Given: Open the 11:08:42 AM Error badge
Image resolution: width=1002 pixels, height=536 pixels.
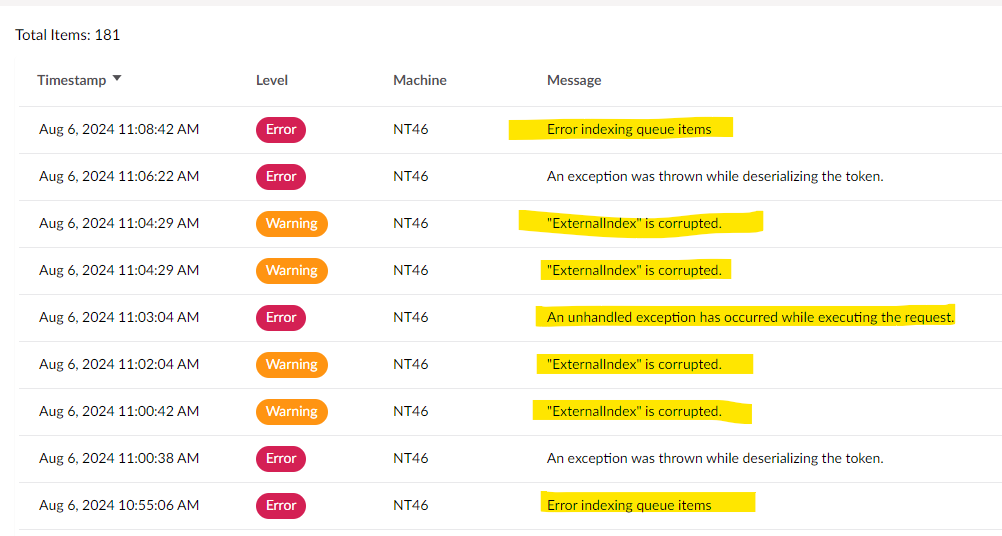Looking at the screenshot, I should point(281,130).
